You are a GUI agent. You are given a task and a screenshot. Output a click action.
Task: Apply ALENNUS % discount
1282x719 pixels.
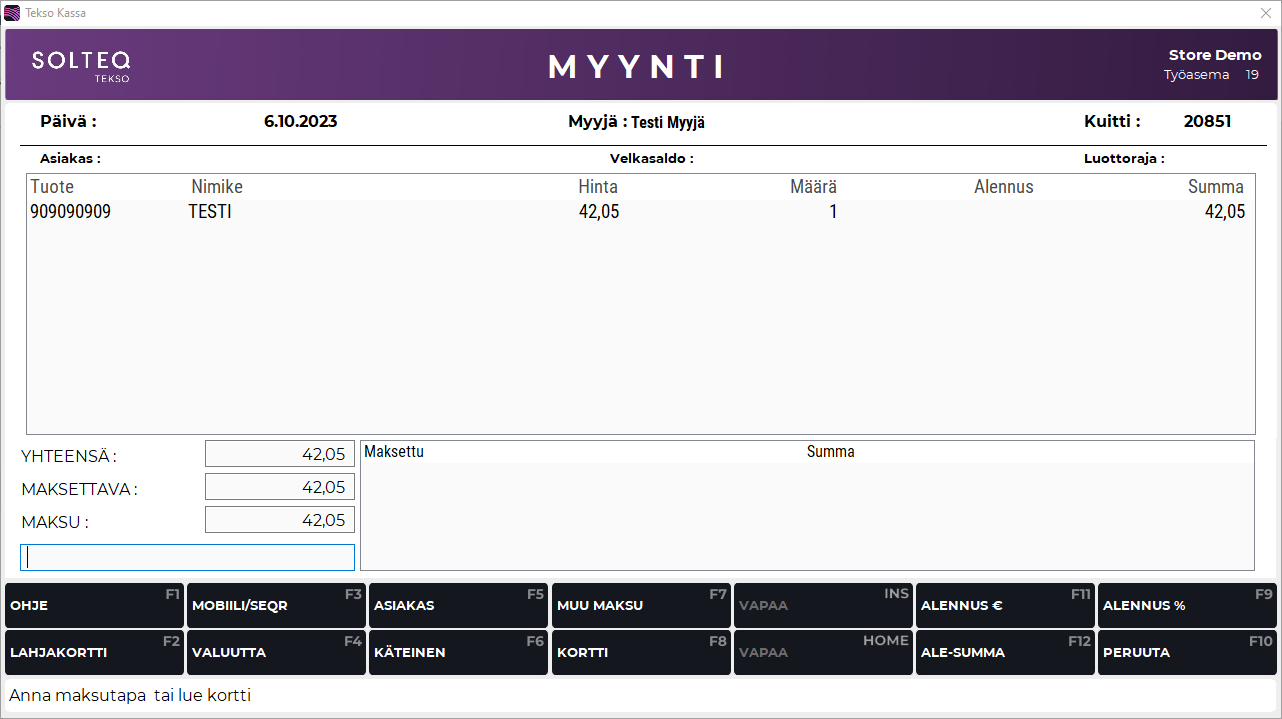pyautogui.click(x=1186, y=605)
